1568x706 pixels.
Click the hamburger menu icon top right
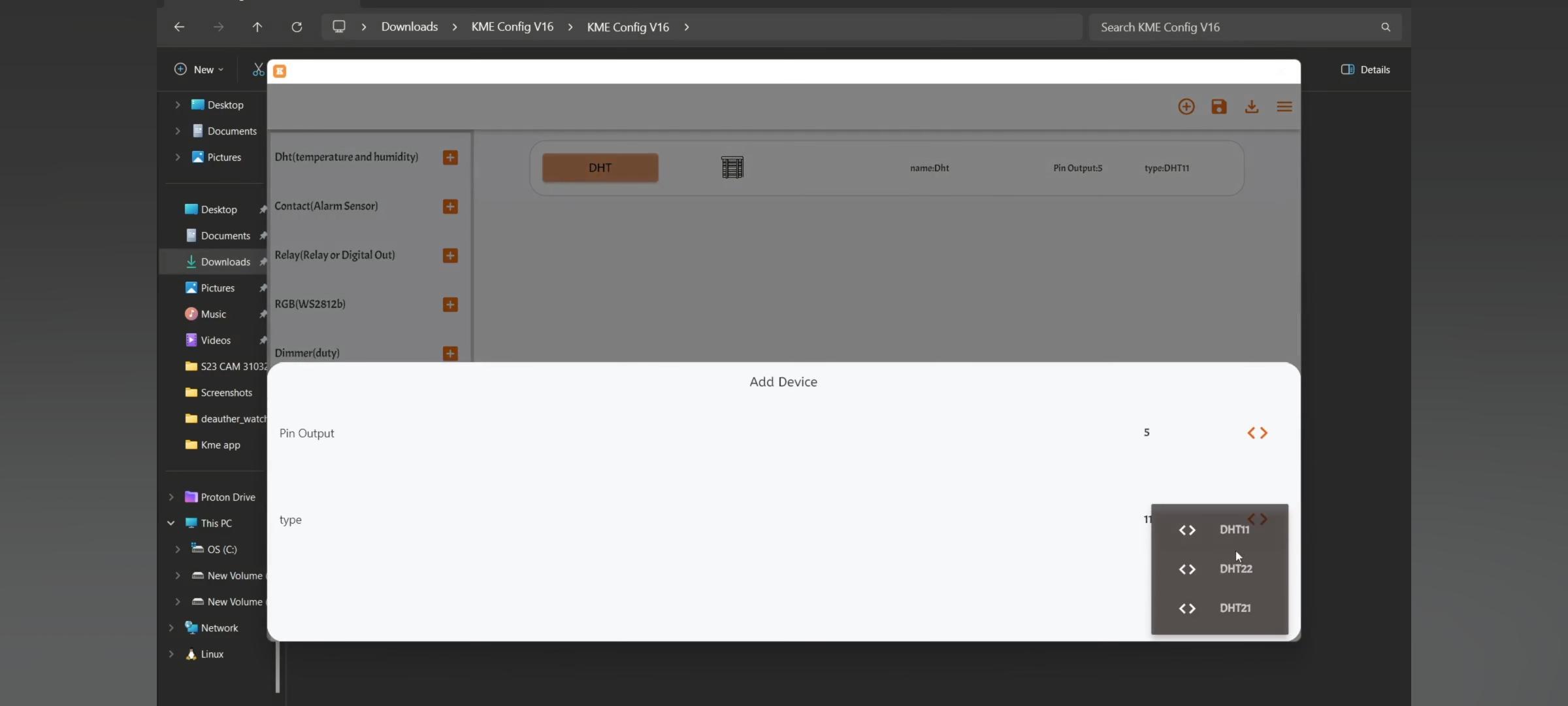[1284, 106]
